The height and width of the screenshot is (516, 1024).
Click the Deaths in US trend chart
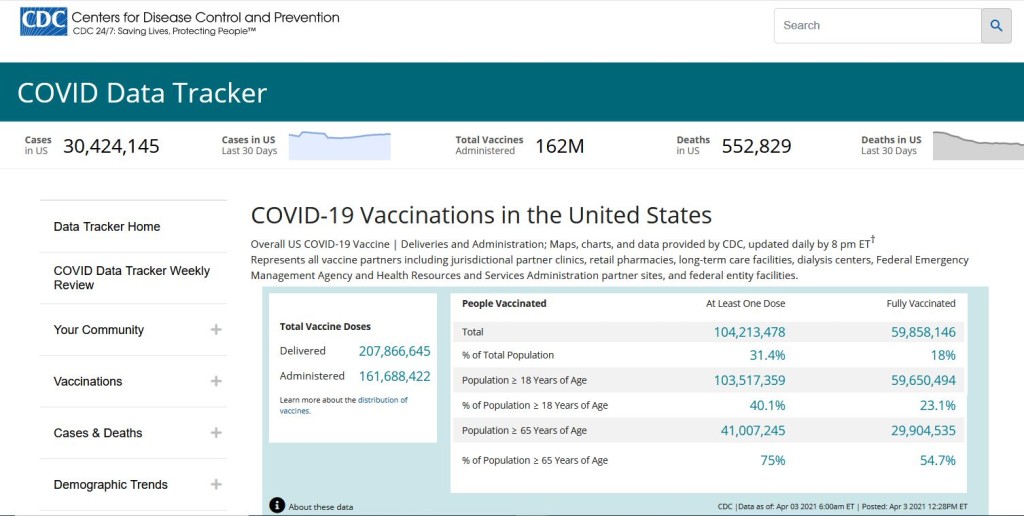coord(977,145)
